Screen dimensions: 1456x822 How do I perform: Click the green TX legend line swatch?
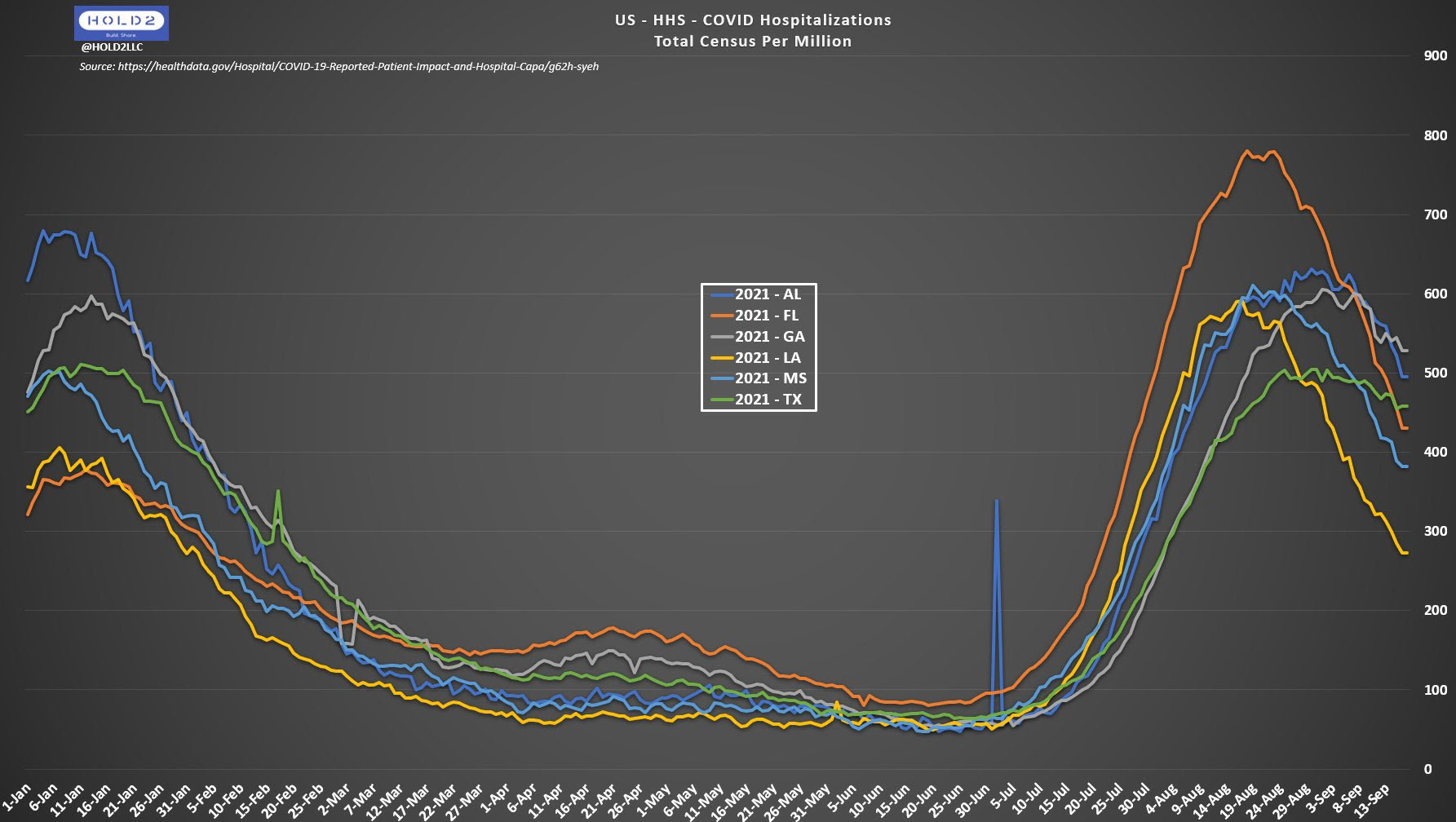pyautogui.click(x=722, y=400)
